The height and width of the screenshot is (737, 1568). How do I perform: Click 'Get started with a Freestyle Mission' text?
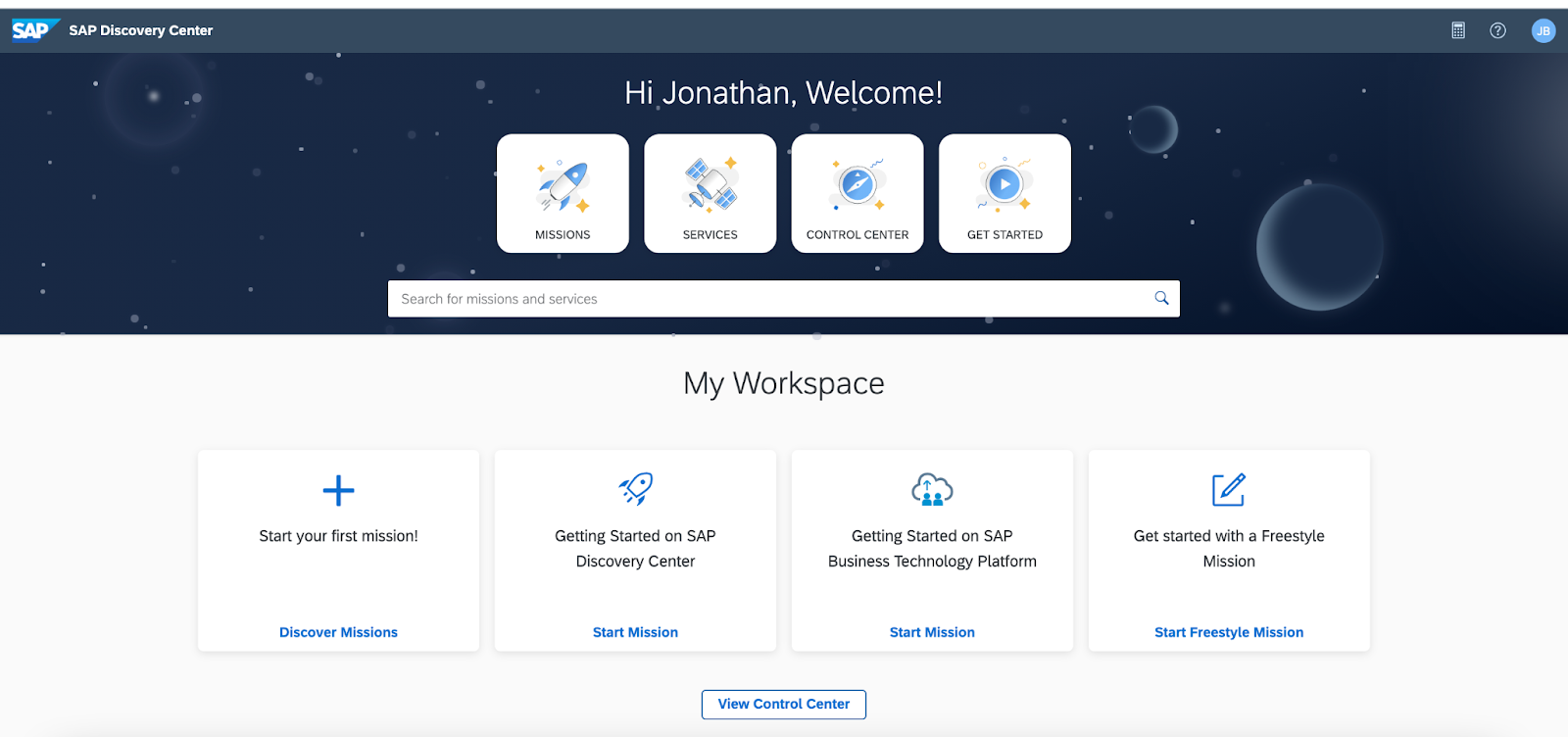click(x=1229, y=549)
